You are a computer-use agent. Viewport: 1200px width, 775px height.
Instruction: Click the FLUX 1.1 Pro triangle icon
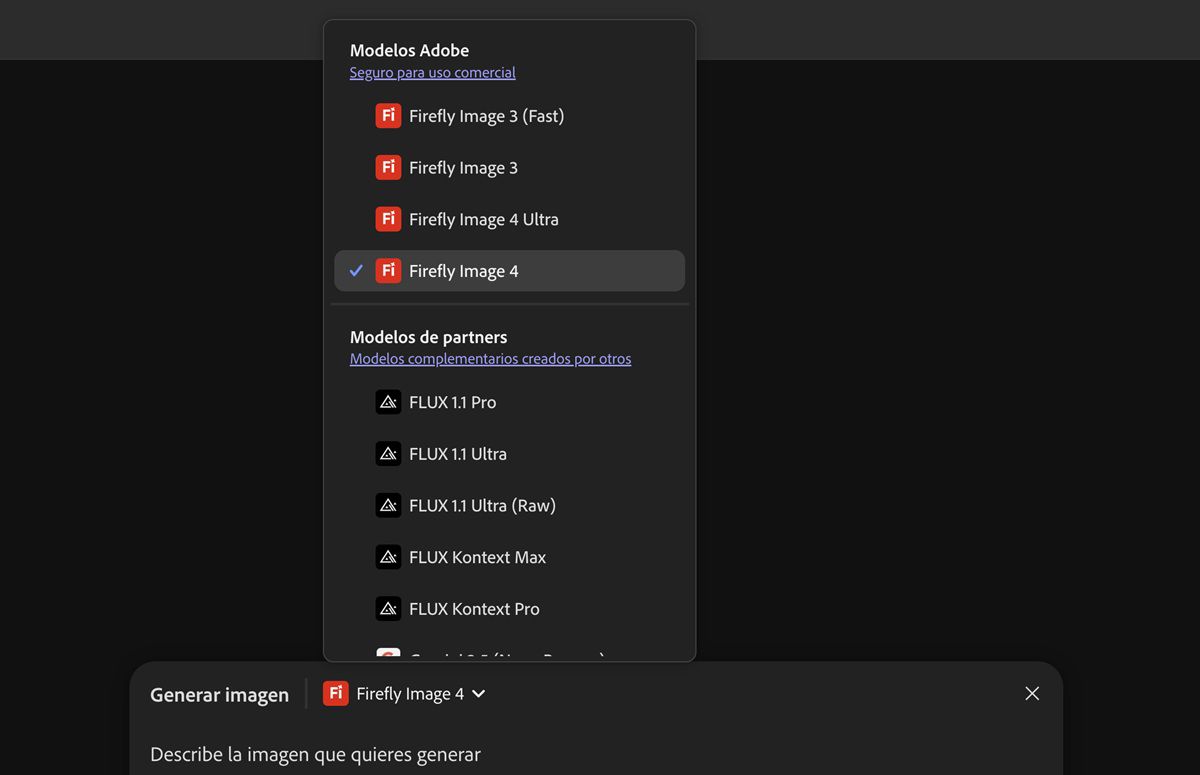[388, 402]
